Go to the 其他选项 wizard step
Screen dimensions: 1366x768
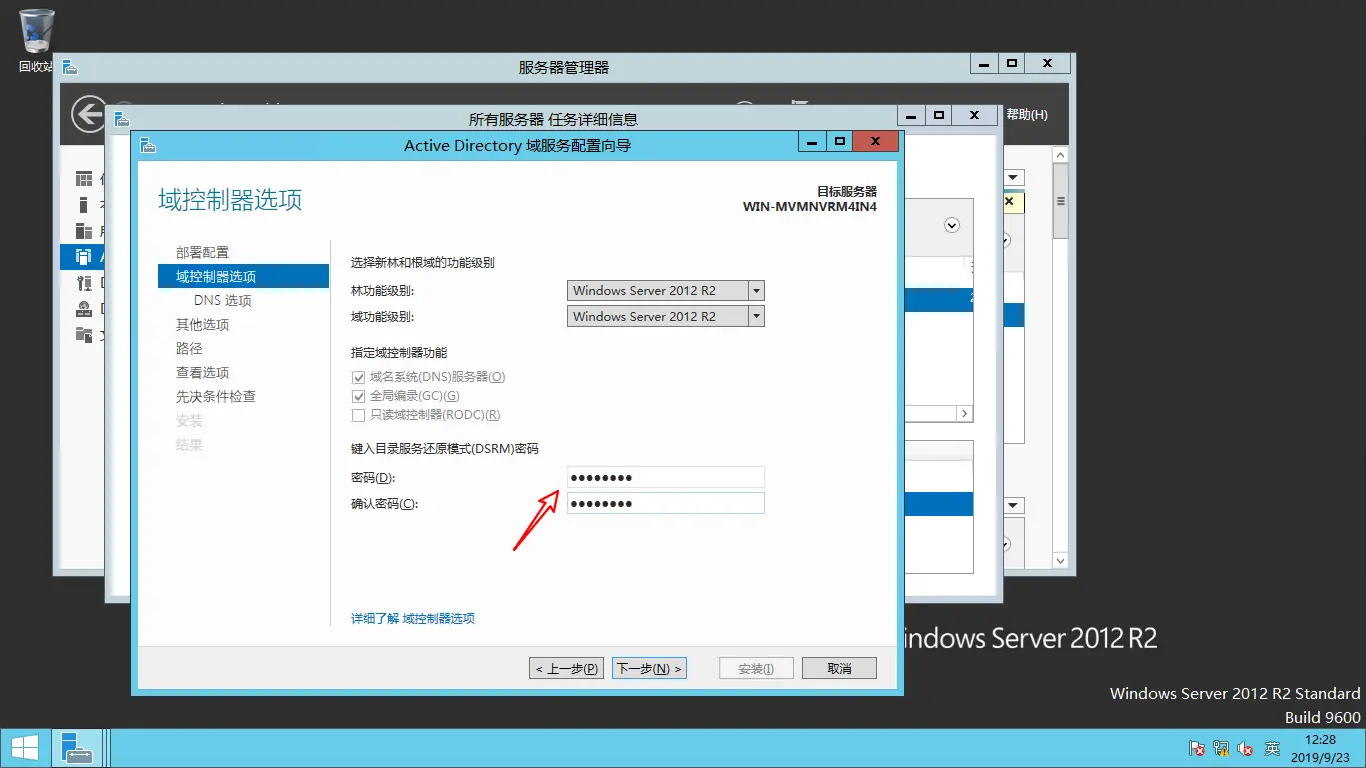click(203, 324)
